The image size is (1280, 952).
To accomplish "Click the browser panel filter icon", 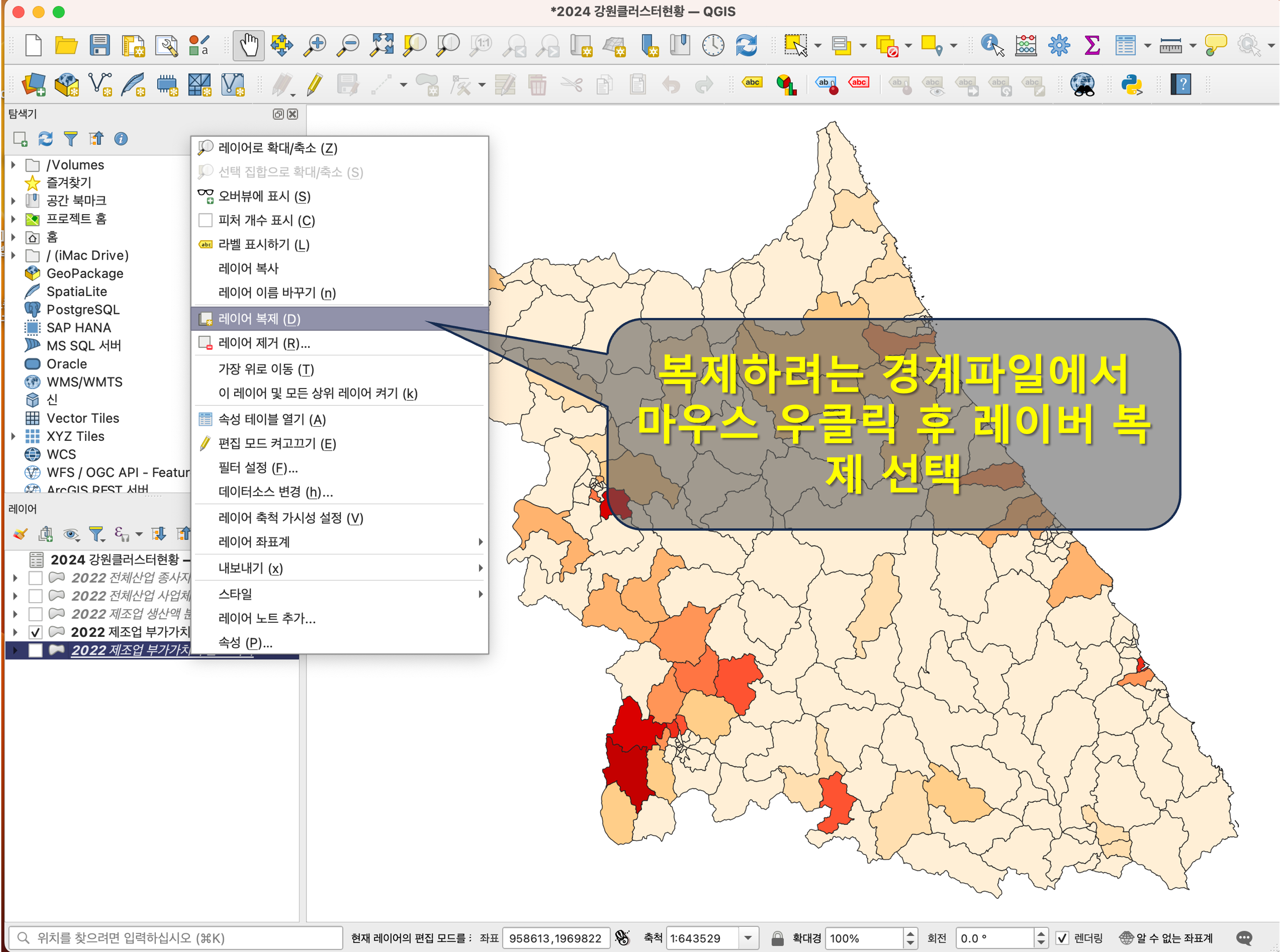I will click(x=70, y=139).
